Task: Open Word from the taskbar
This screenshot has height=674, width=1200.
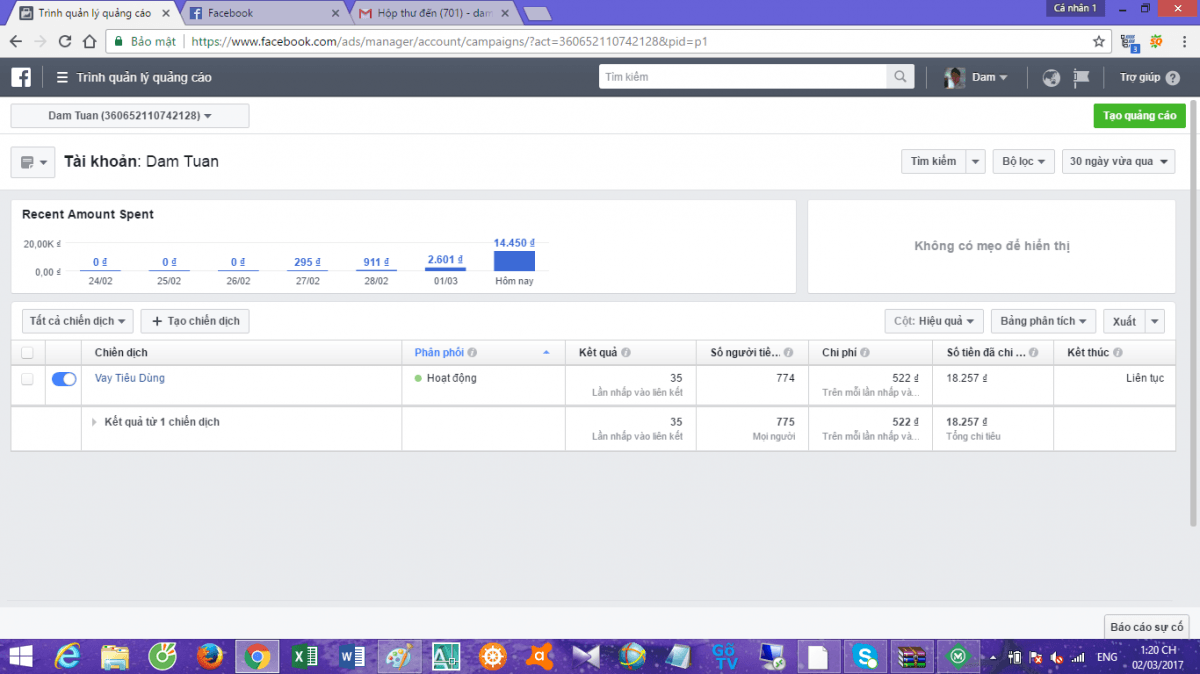Action: (x=351, y=656)
